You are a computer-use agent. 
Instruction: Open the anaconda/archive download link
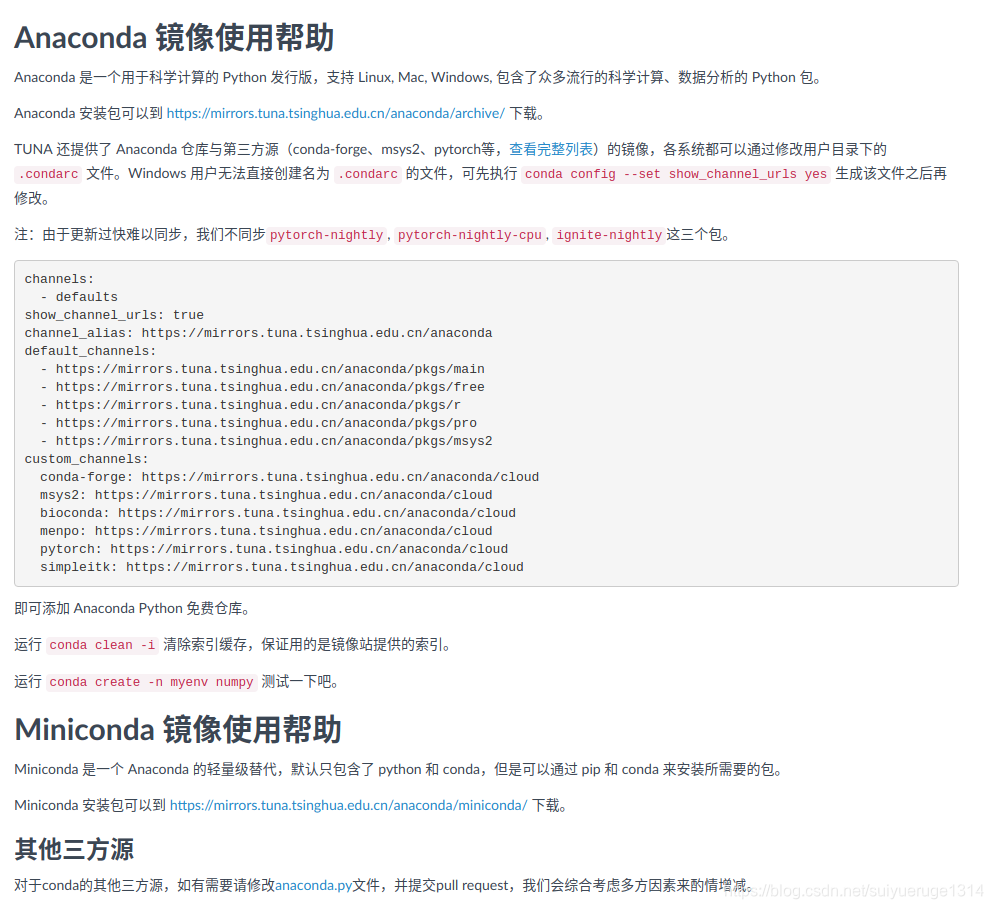click(x=336, y=113)
